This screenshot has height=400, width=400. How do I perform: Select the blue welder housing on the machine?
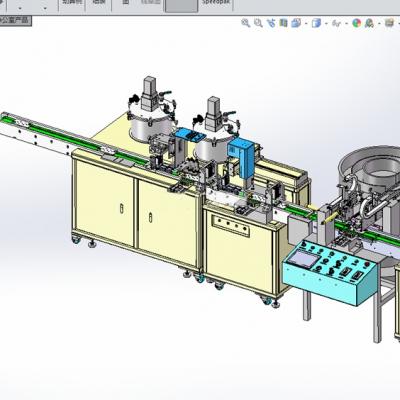[x=242, y=157]
